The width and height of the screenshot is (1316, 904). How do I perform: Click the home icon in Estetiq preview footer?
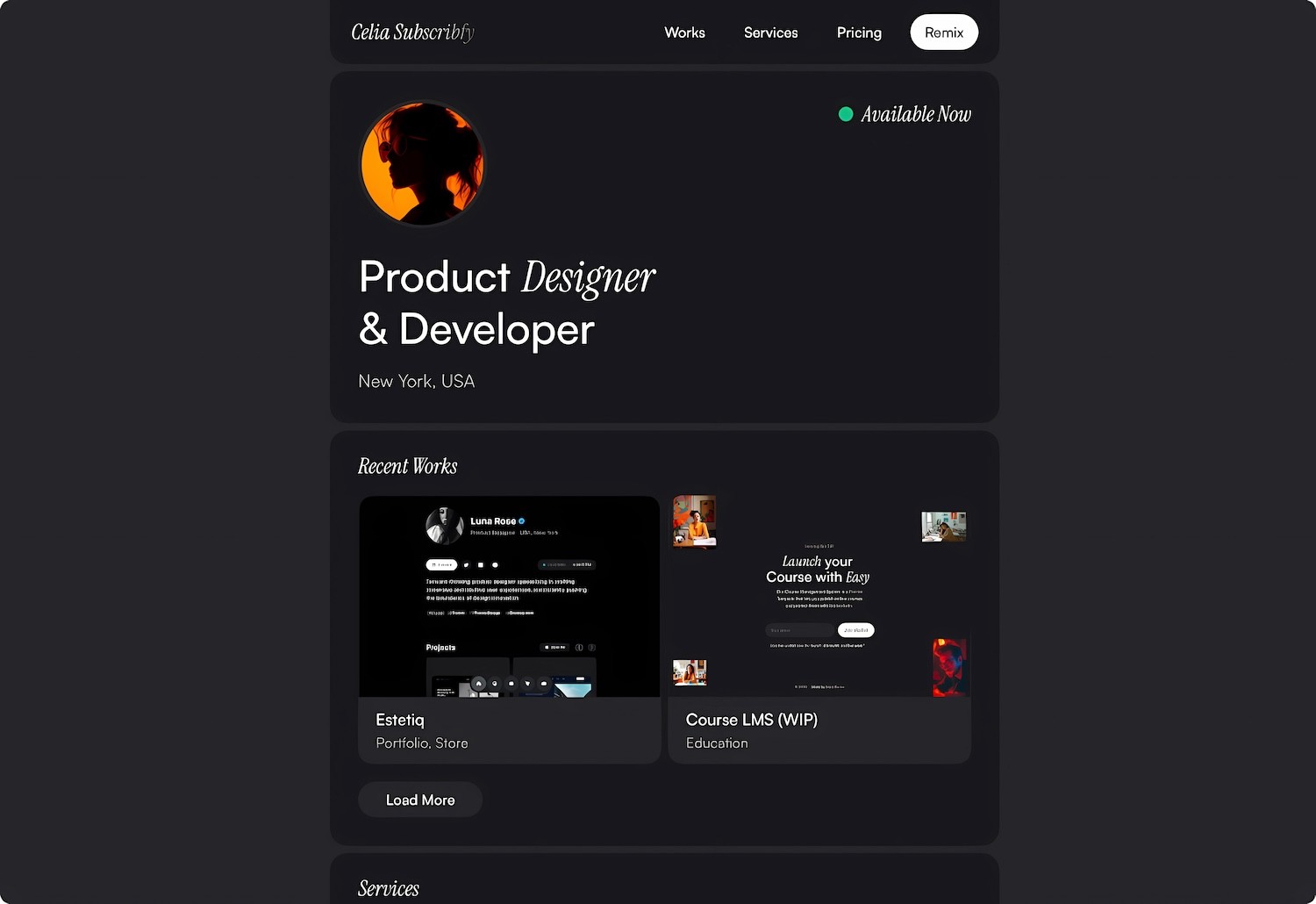pyautogui.click(x=479, y=684)
